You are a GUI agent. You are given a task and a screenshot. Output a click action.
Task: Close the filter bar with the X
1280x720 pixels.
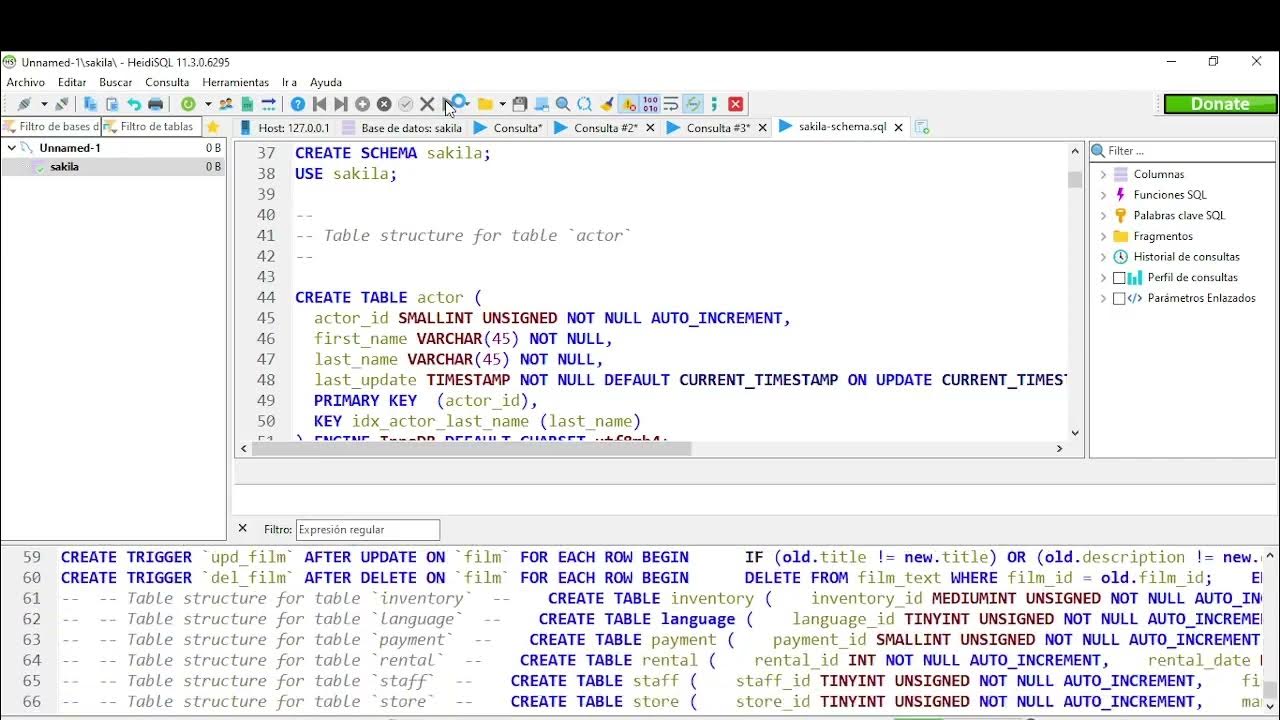pyautogui.click(x=242, y=528)
